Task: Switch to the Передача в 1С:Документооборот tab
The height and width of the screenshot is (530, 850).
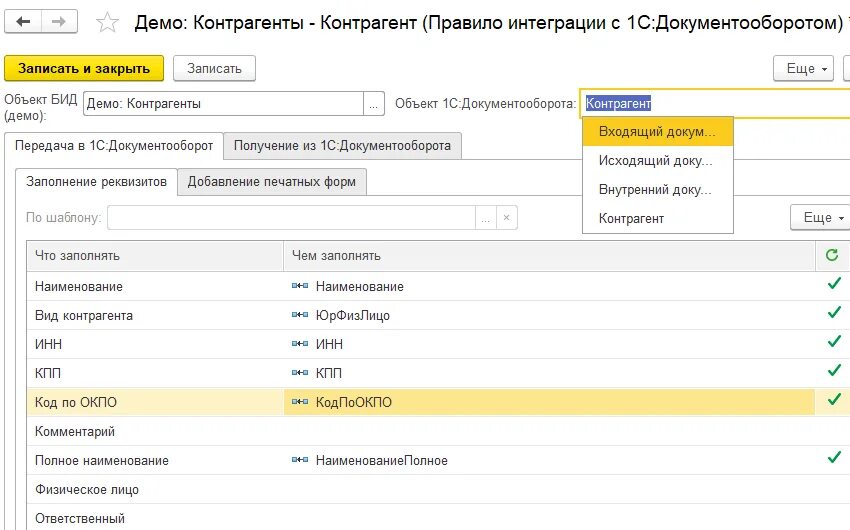Action: click(x=114, y=146)
